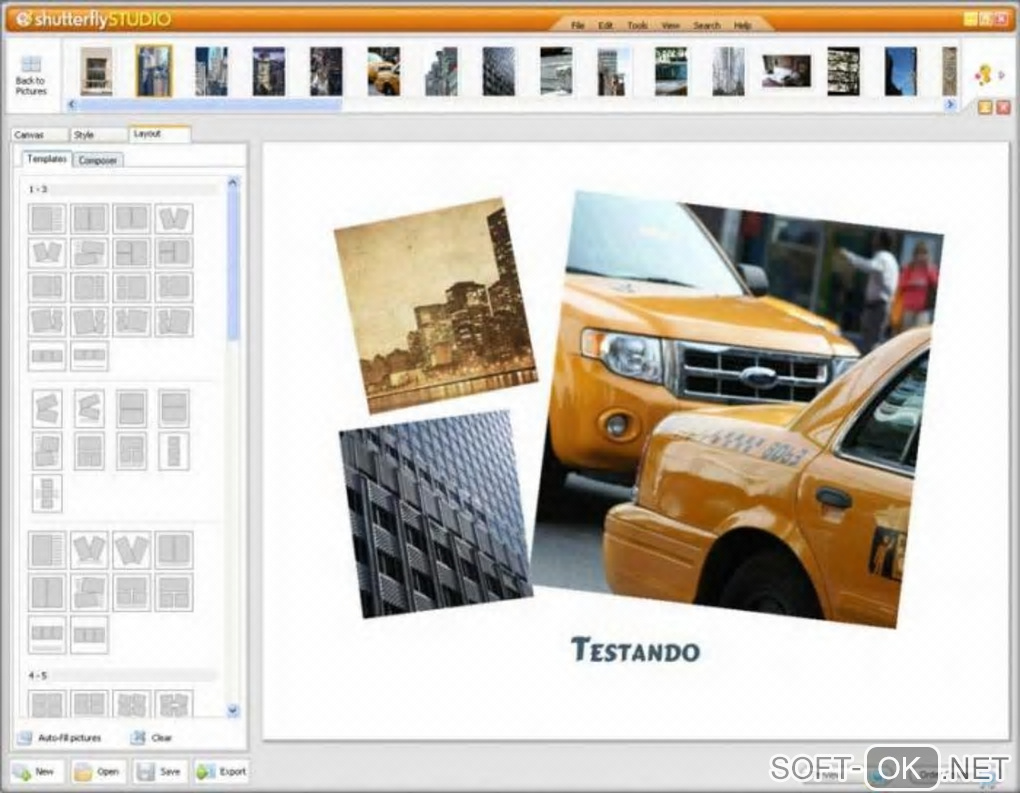Click the Back to Pictures icon
Screen dimensions: 1020x793
point(31,65)
